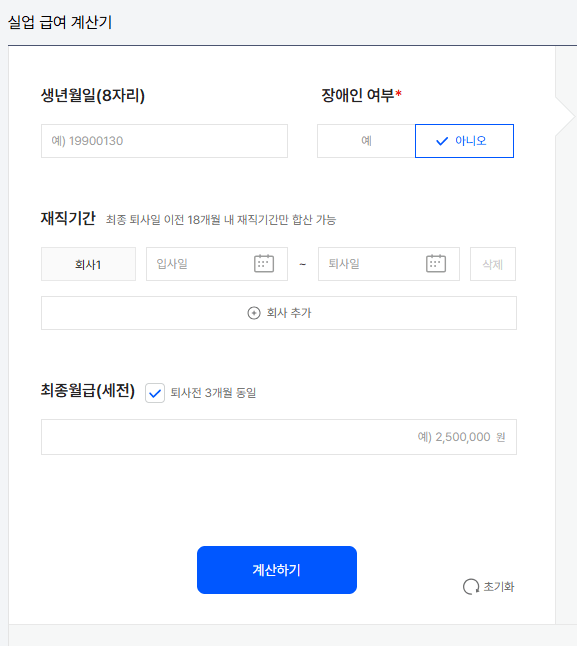Click the 초기화 text link
The width and height of the screenshot is (577, 646).
click(499, 587)
